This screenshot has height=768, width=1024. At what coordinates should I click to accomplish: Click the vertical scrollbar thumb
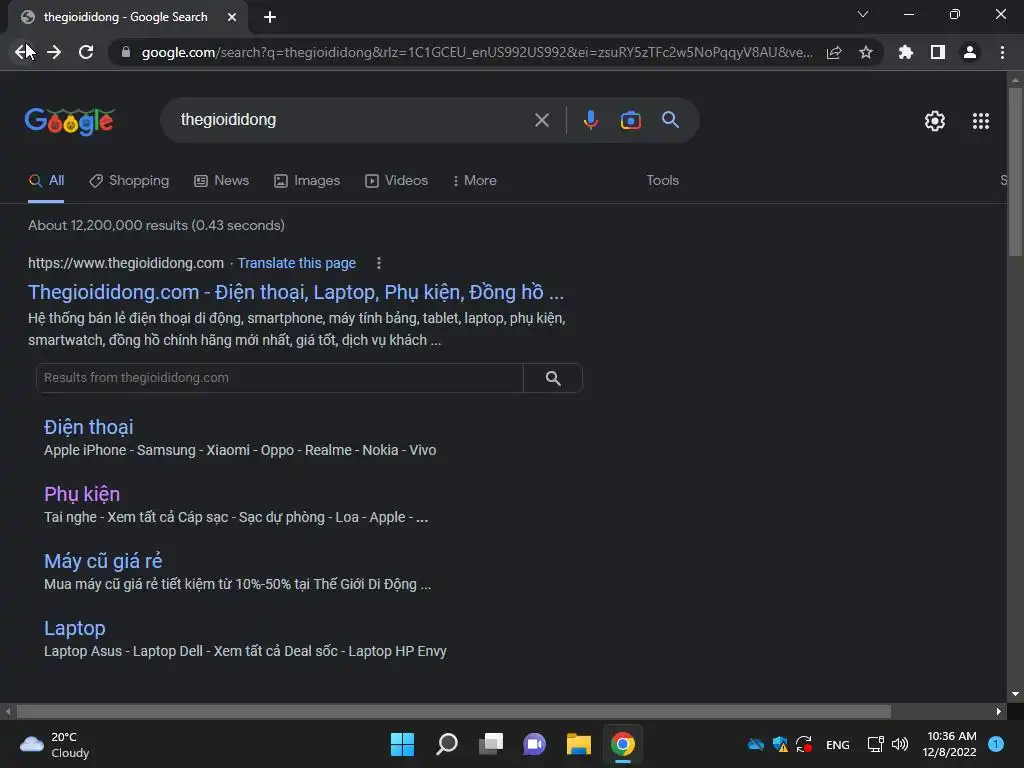(1015, 171)
